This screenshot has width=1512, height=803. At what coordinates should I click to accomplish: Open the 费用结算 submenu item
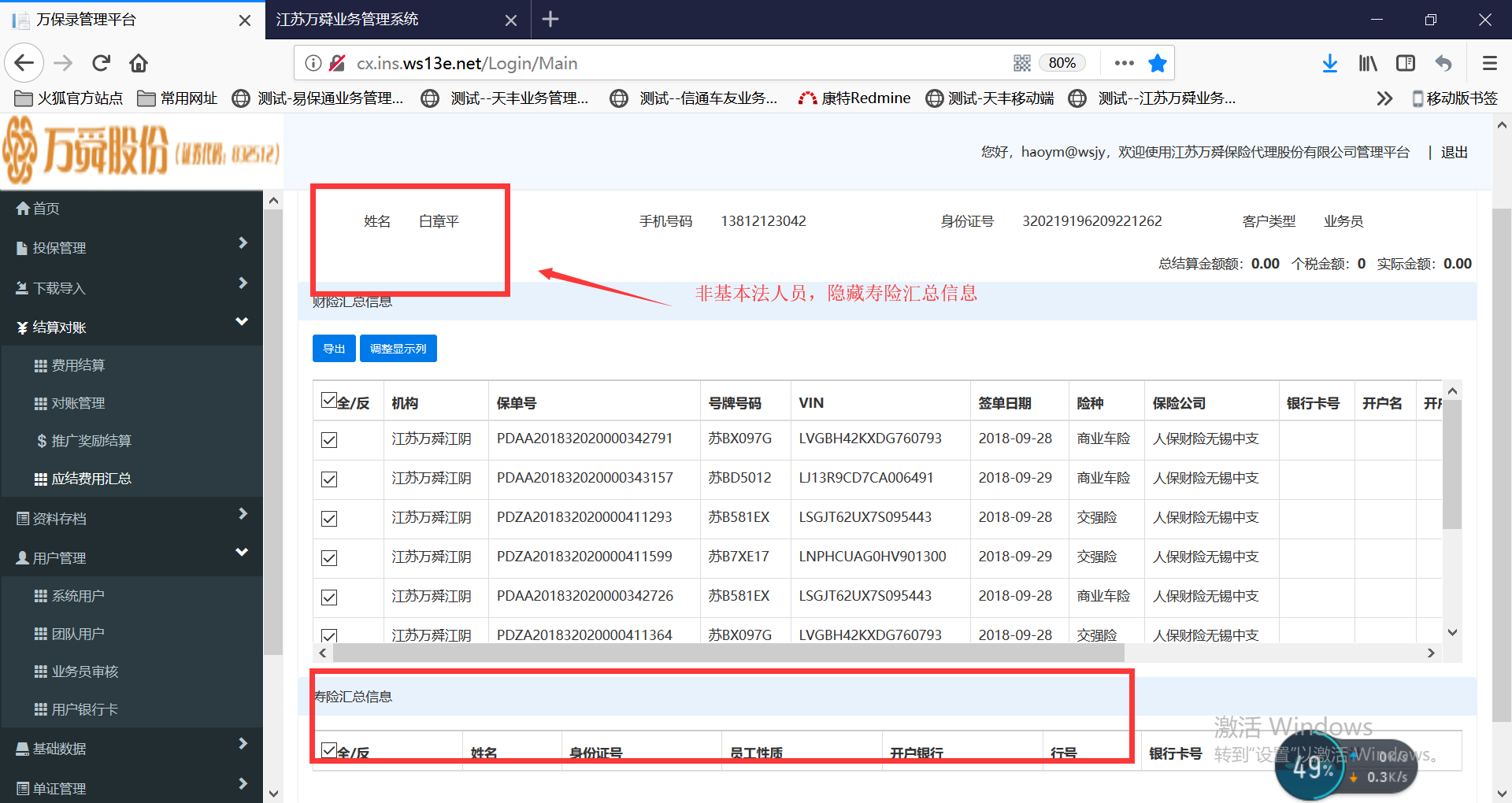point(78,365)
